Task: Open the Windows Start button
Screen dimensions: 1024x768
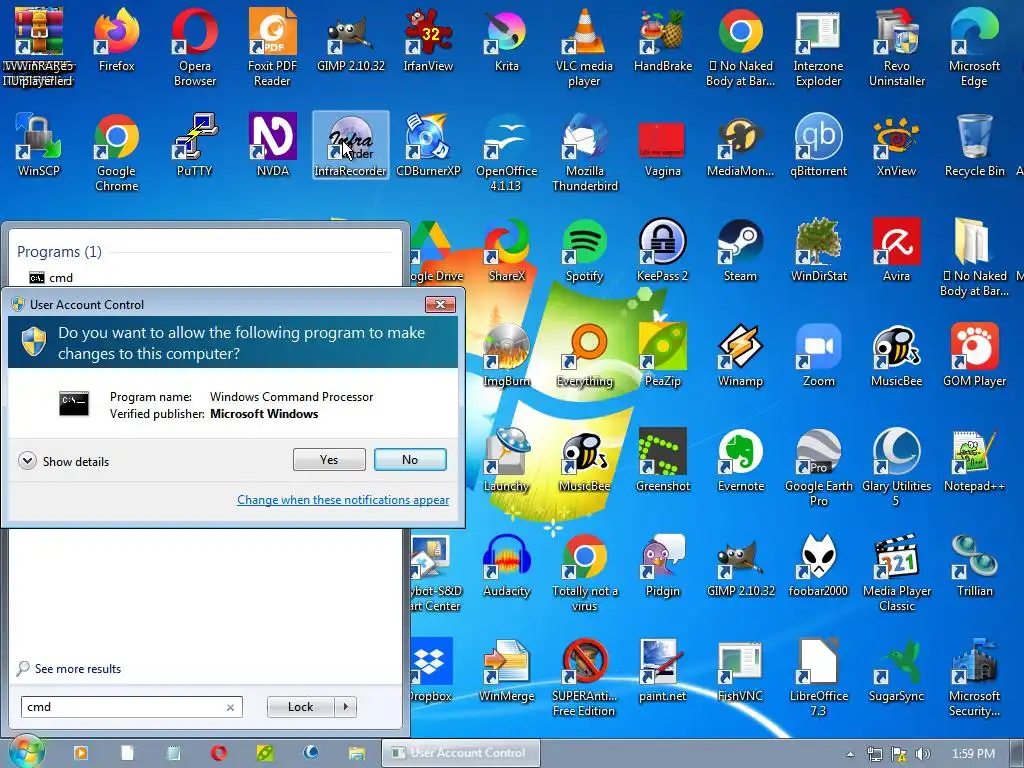Action: point(26,752)
